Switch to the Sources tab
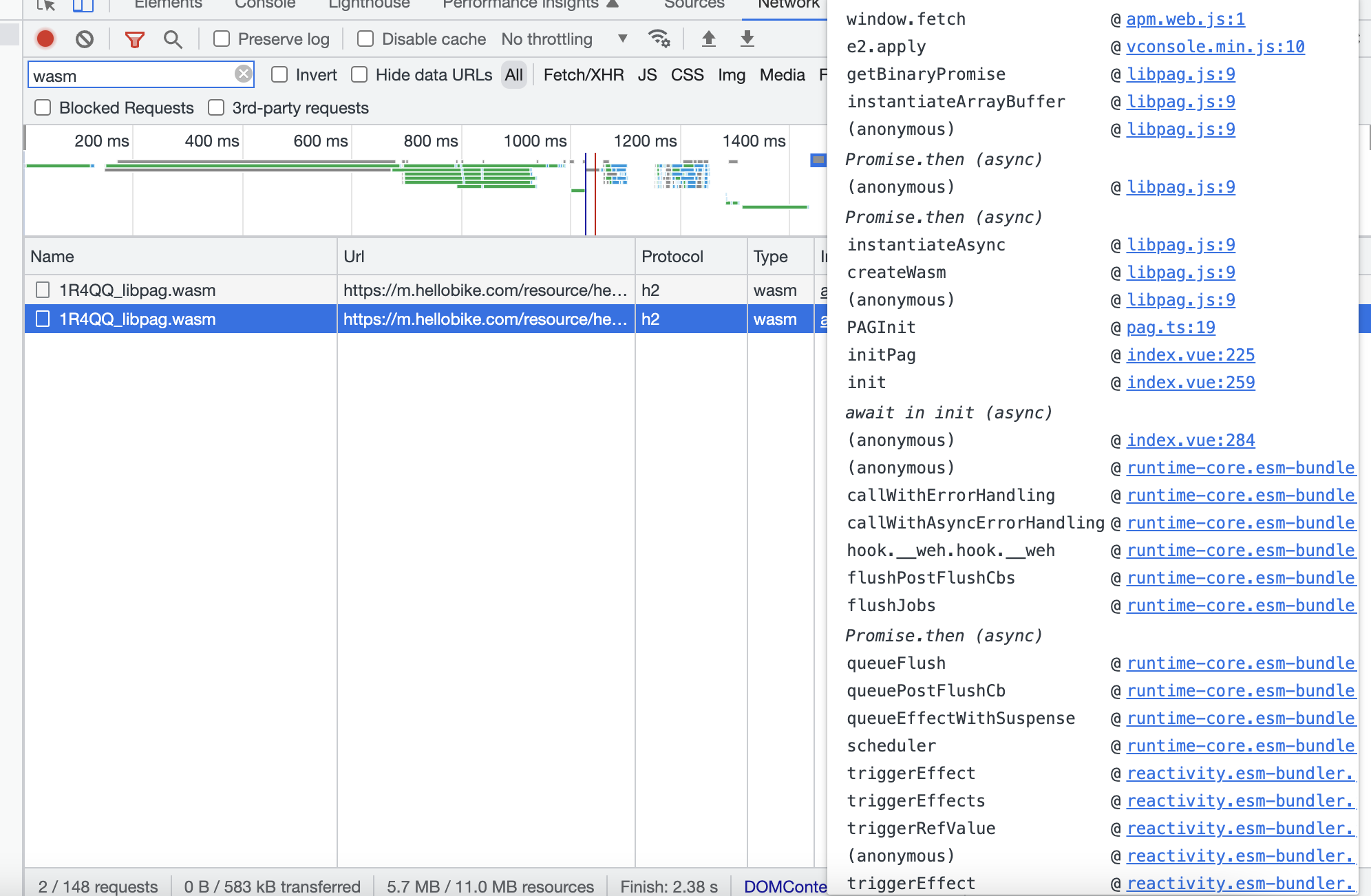The height and width of the screenshot is (896, 1371). pyautogui.click(x=693, y=4)
